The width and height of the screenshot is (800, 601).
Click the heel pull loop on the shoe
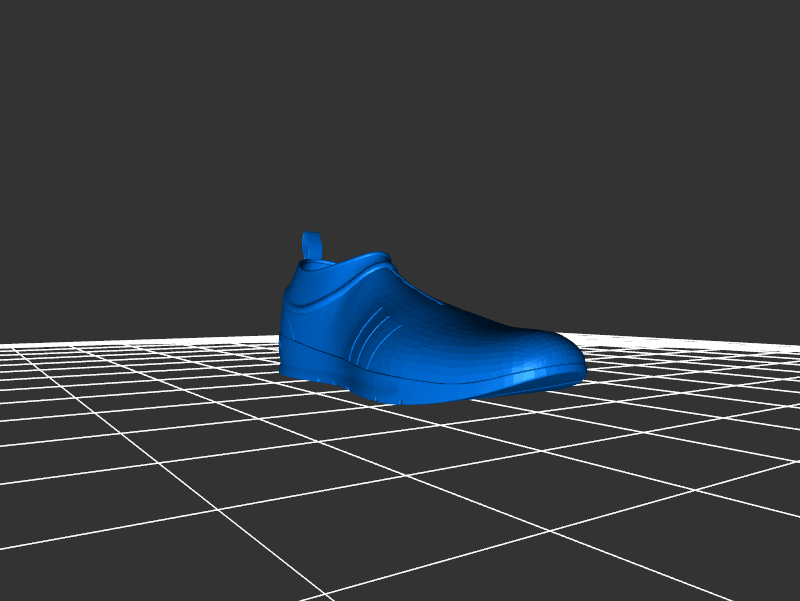[x=311, y=246]
